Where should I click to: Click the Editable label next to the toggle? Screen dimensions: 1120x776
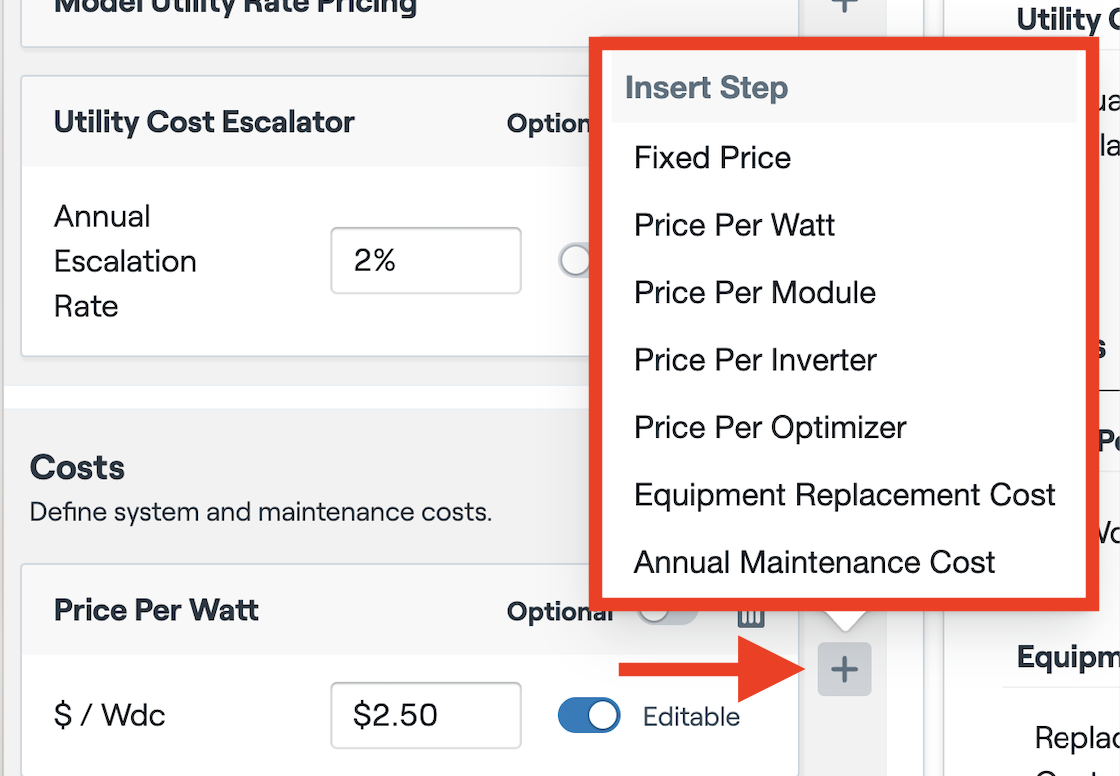[691, 716]
